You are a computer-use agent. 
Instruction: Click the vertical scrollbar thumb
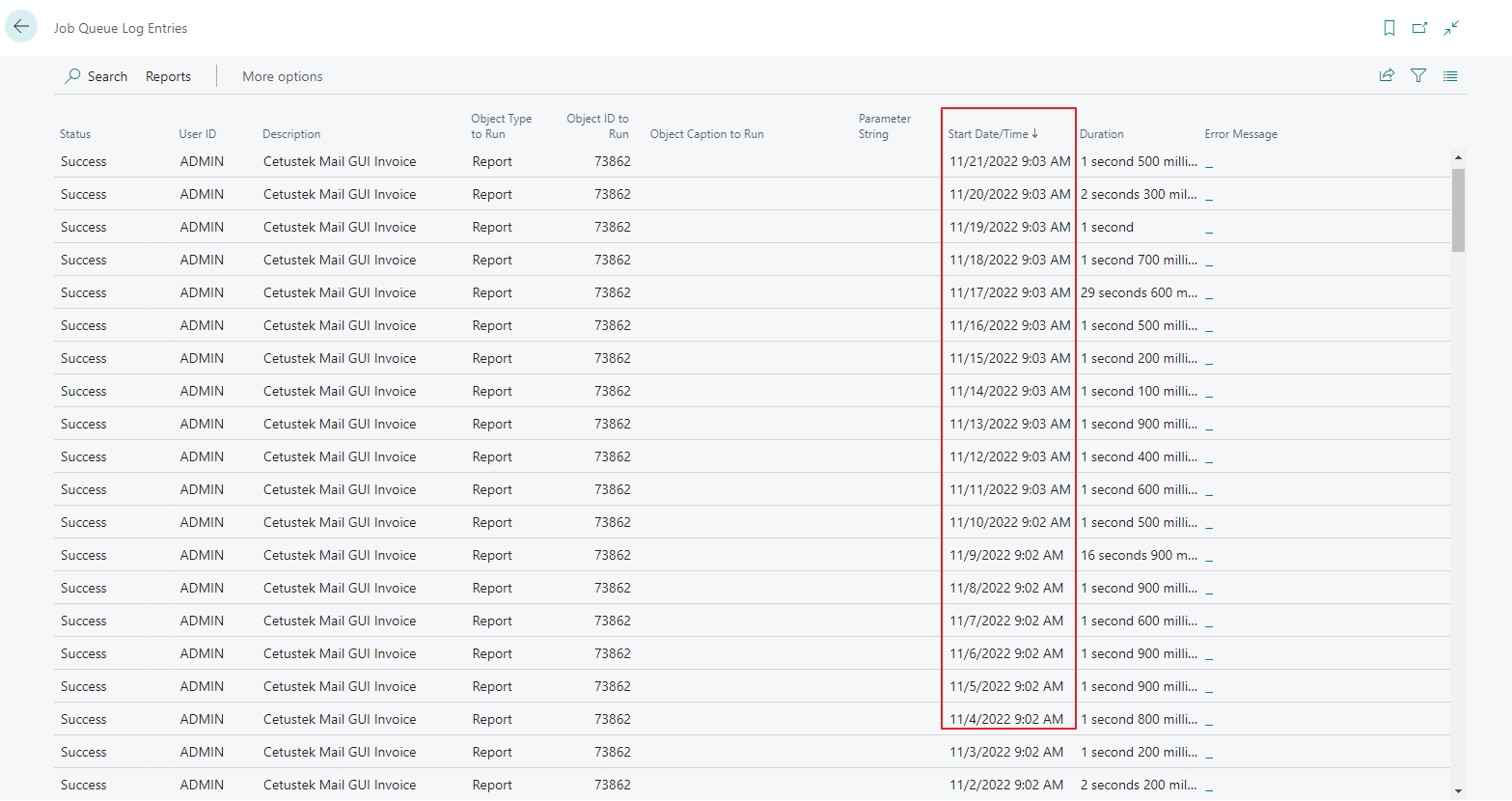(1458, 209)
